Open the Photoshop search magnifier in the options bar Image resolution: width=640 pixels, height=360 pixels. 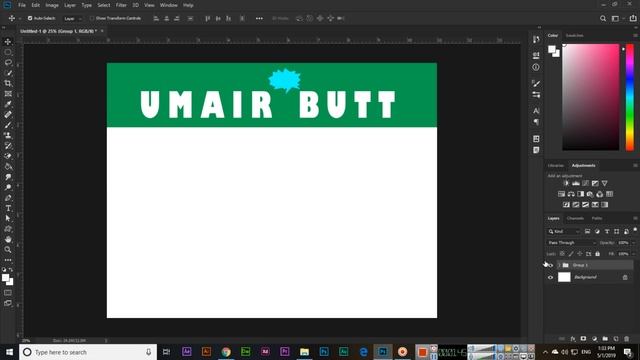point(603,18)
